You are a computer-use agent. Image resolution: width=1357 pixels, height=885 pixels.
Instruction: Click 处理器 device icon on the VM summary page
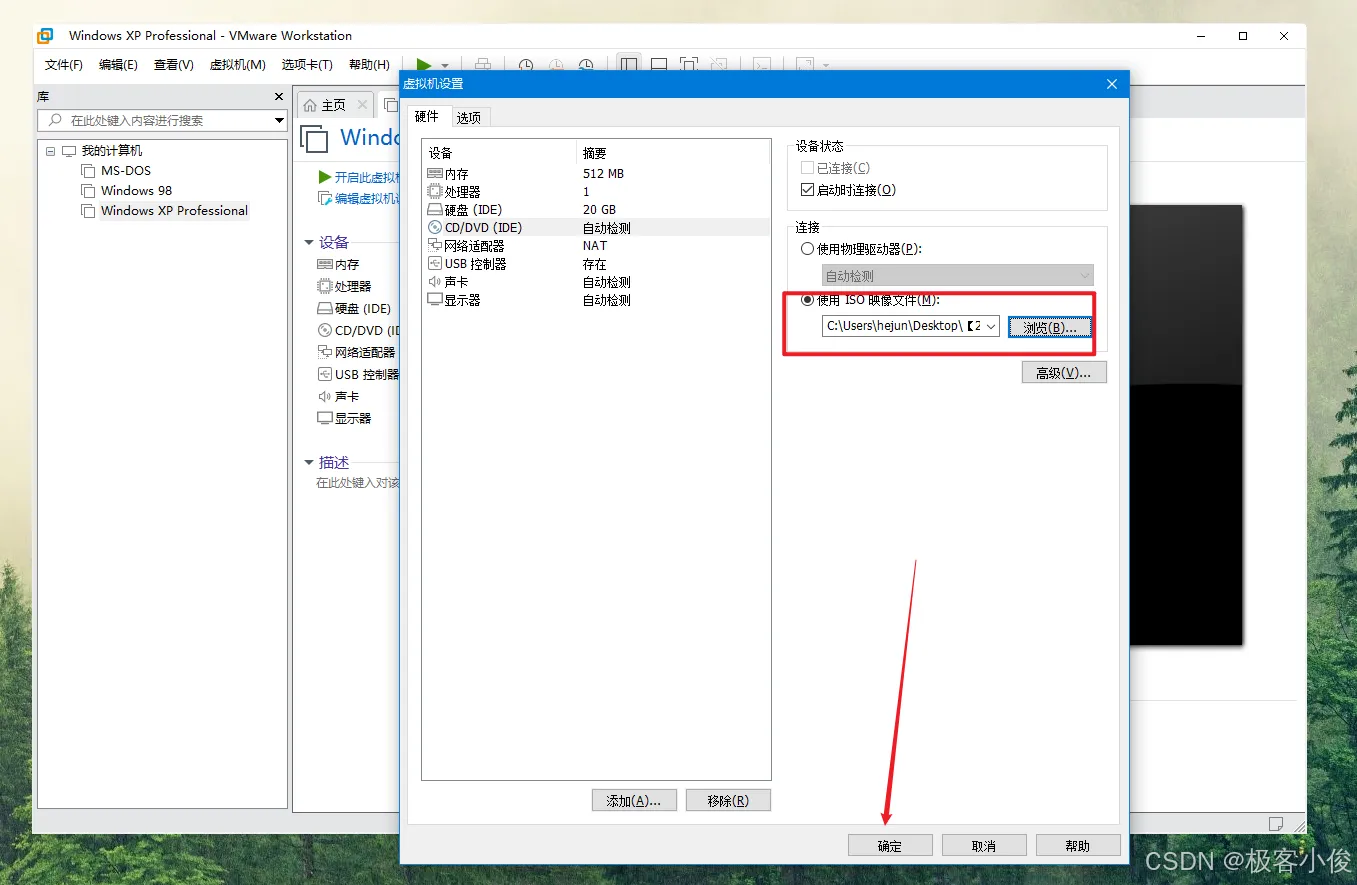tap(324, 286)
